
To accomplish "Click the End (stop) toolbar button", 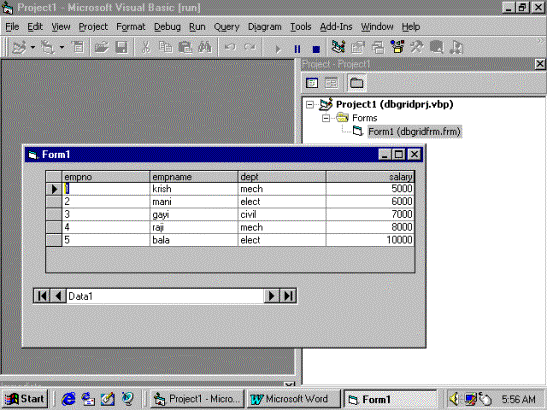I will tap(316, 49).
